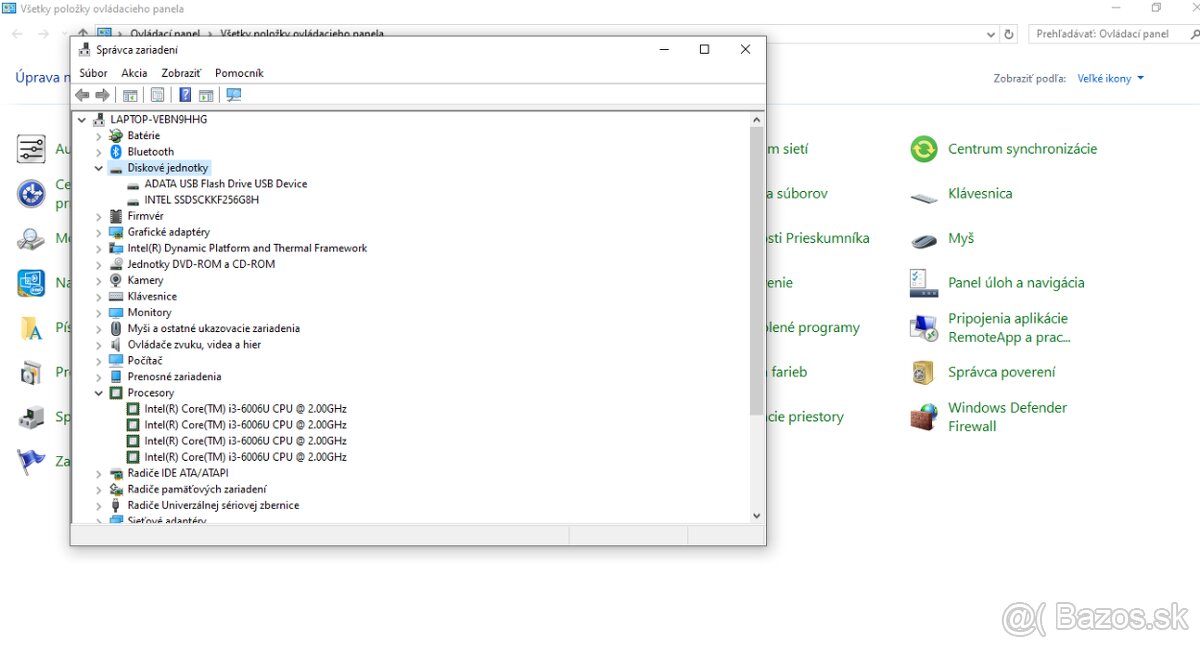Open the Veľké ikony view dropdown
The image size is (1200, 647).
coord(1110,79)
